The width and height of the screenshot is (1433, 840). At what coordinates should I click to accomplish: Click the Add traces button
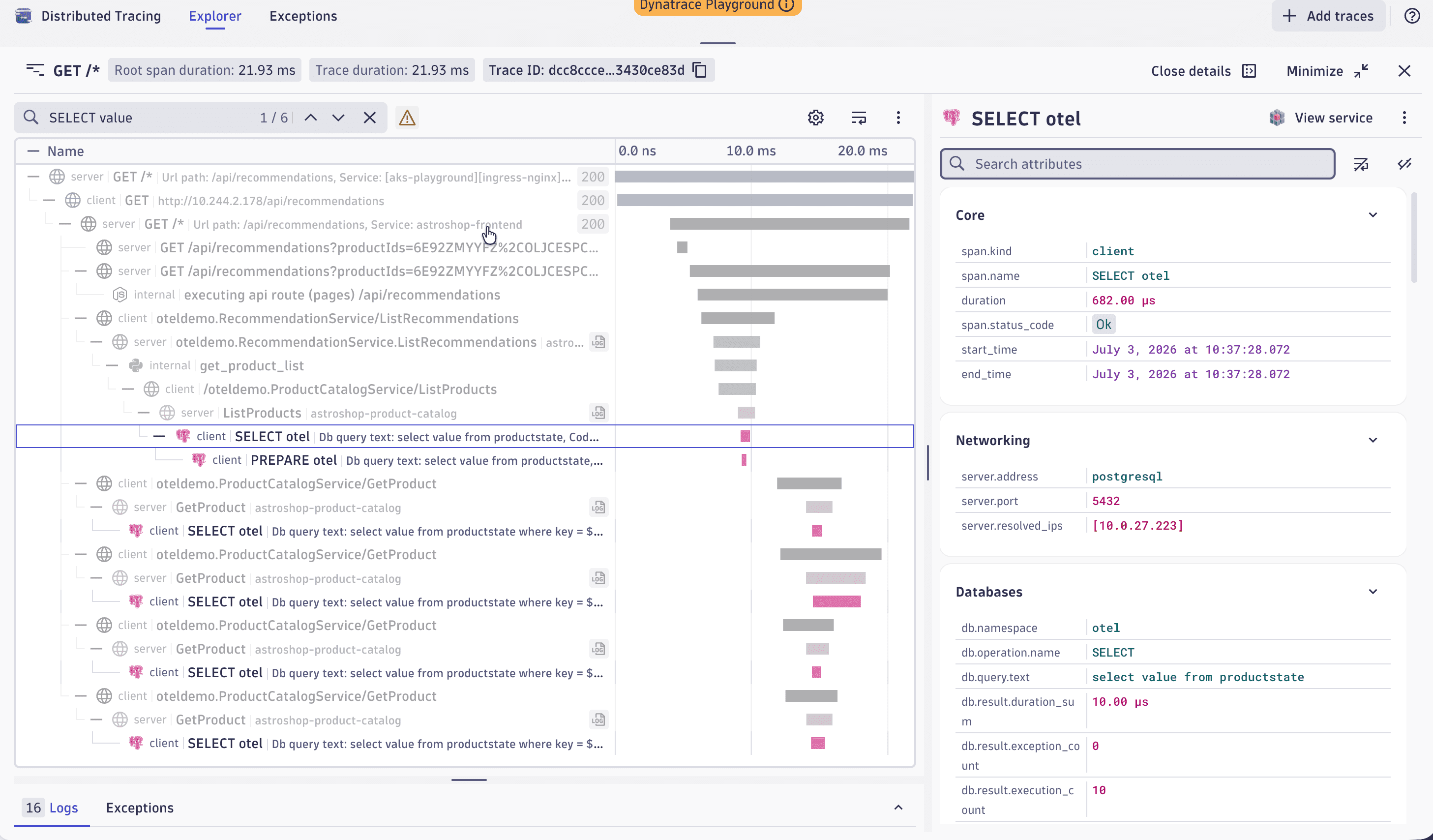tap(1328, 16)
